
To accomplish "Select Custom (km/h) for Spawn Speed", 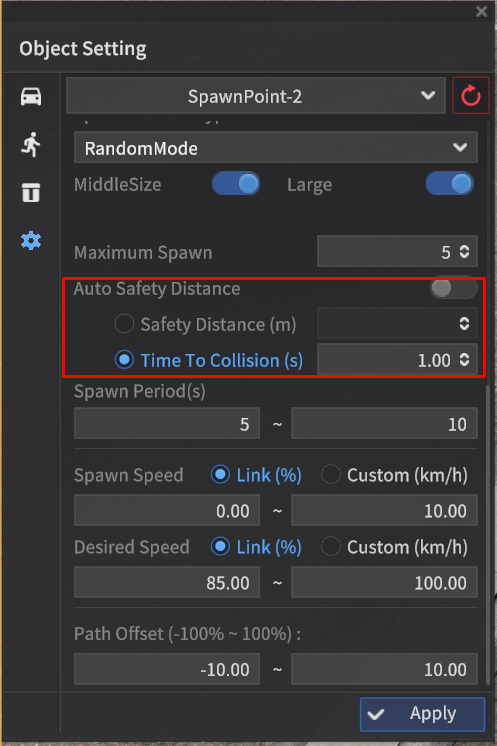I will pyautogui.click(x=331, y=474).
